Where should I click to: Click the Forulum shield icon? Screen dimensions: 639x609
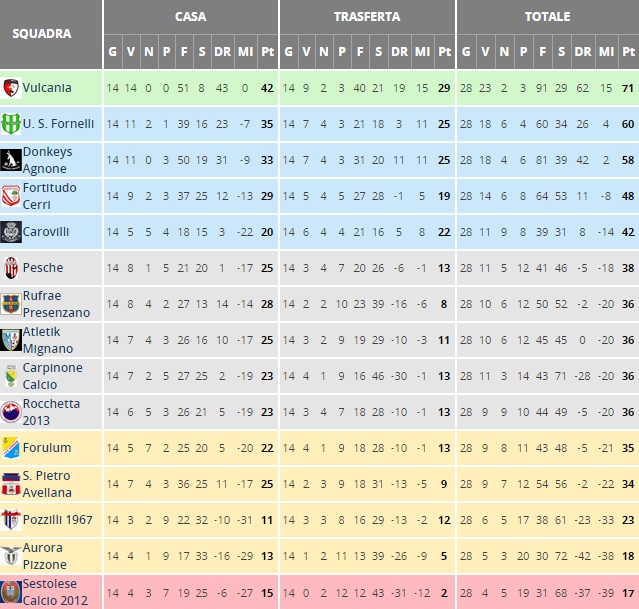point(11,448)
